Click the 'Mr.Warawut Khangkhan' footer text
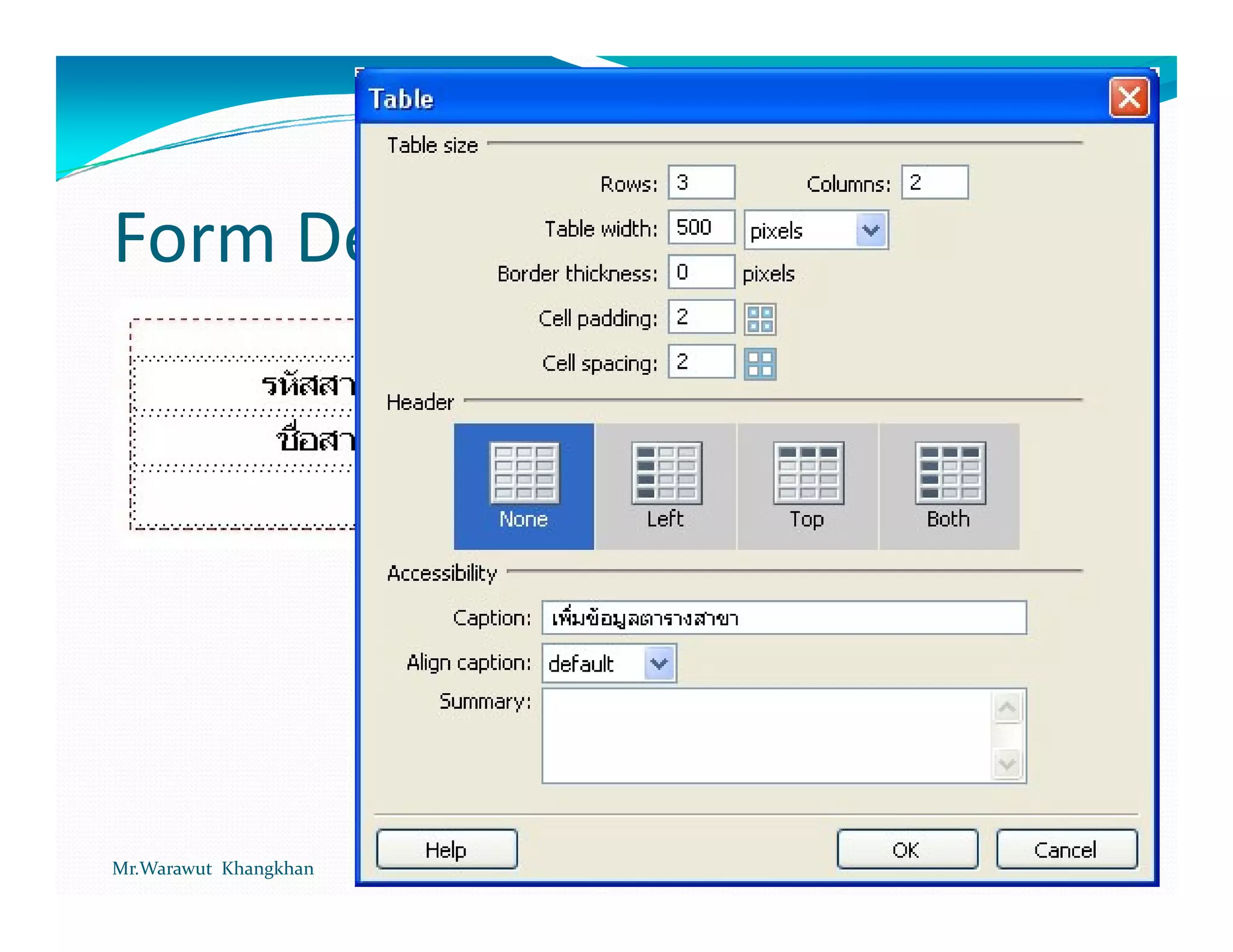 [213, 868]
